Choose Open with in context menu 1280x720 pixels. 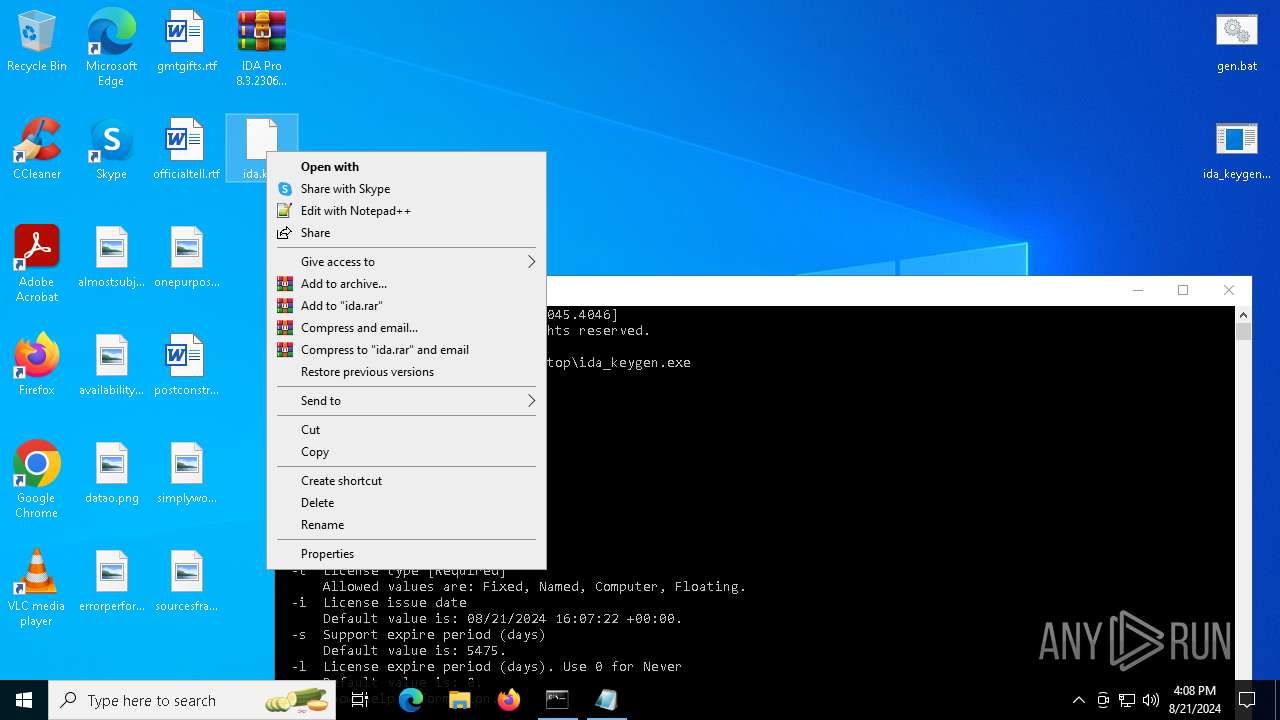[x=406, y=167]
